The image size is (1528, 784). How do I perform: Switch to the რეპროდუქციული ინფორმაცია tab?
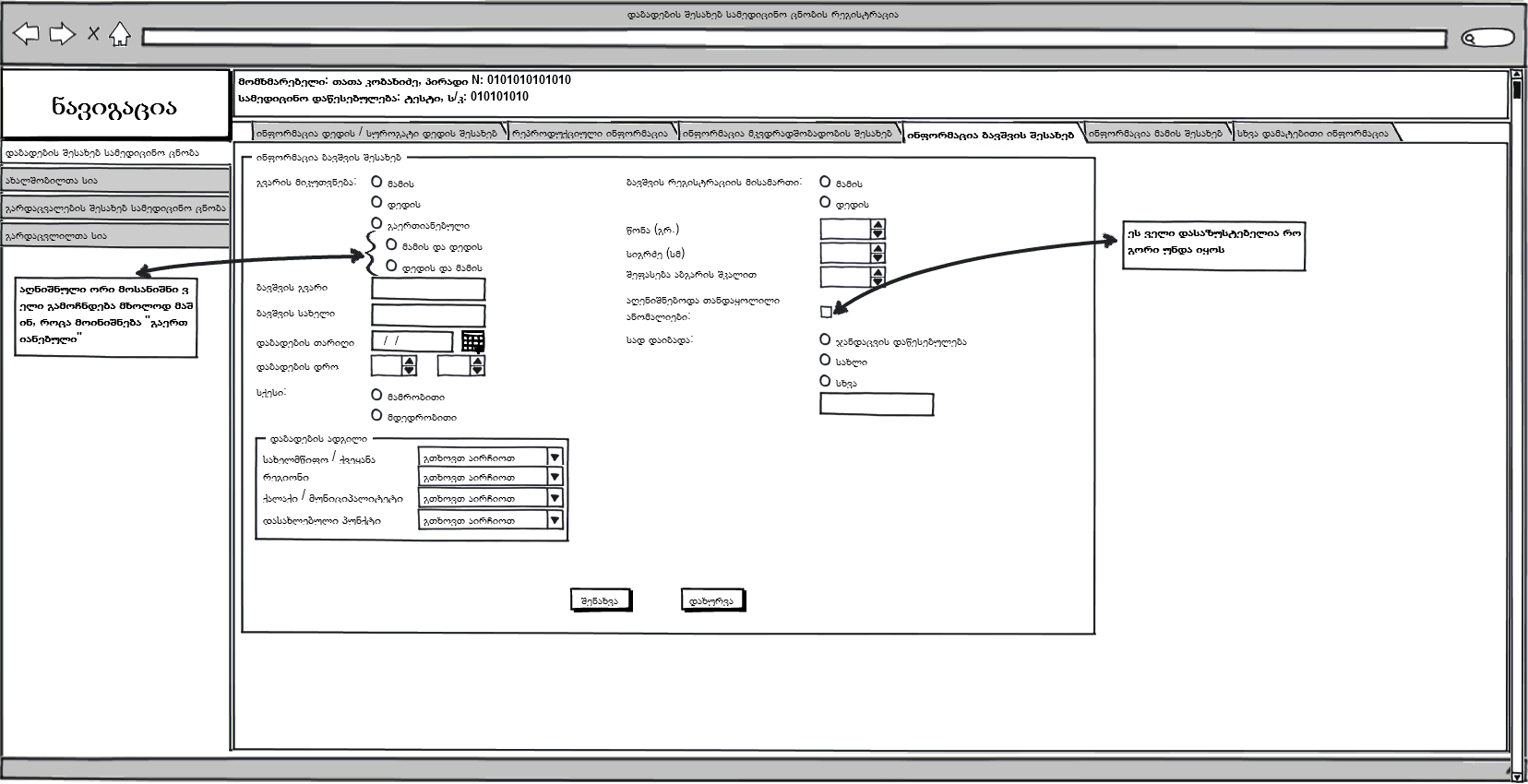591,133
